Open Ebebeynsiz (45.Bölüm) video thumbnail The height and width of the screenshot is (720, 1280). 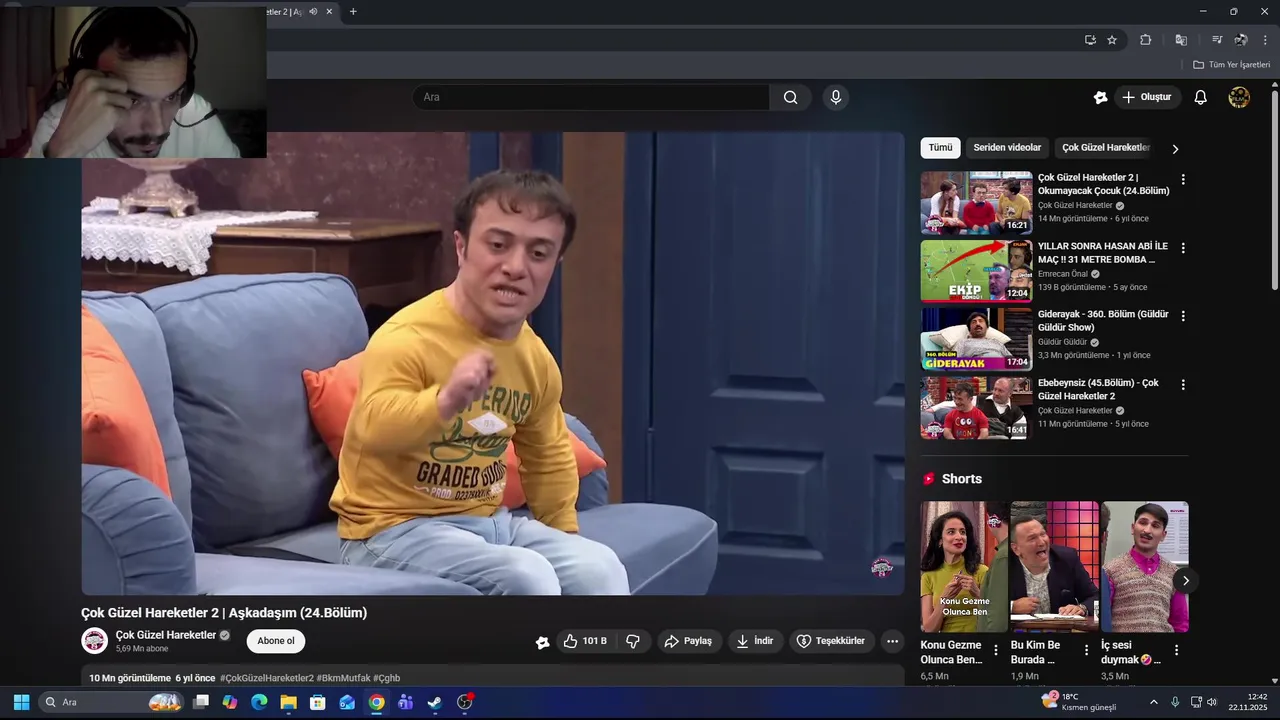click(x=976, y=408)
